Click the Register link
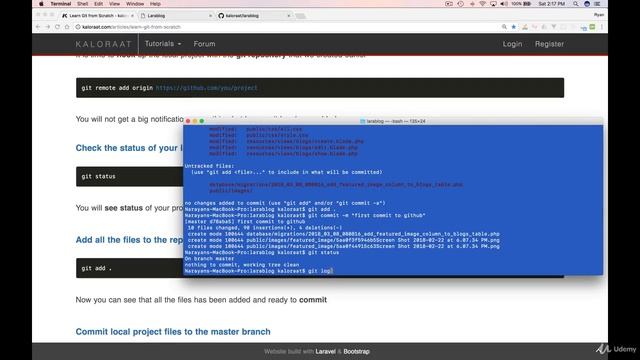The image size is (640, 360). [x=549, y=44]
